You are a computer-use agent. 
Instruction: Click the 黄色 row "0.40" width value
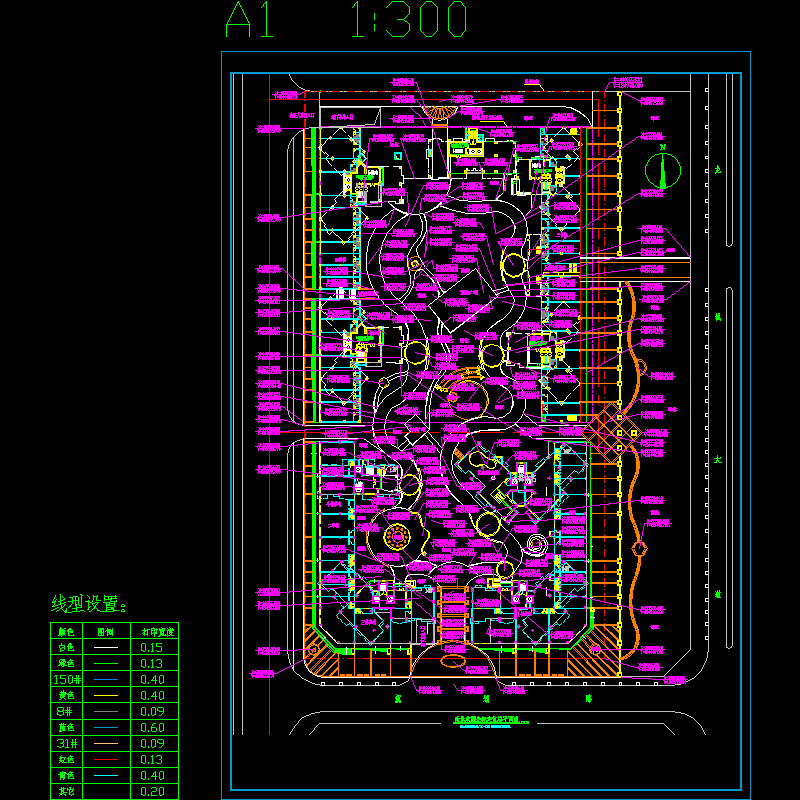153,695
